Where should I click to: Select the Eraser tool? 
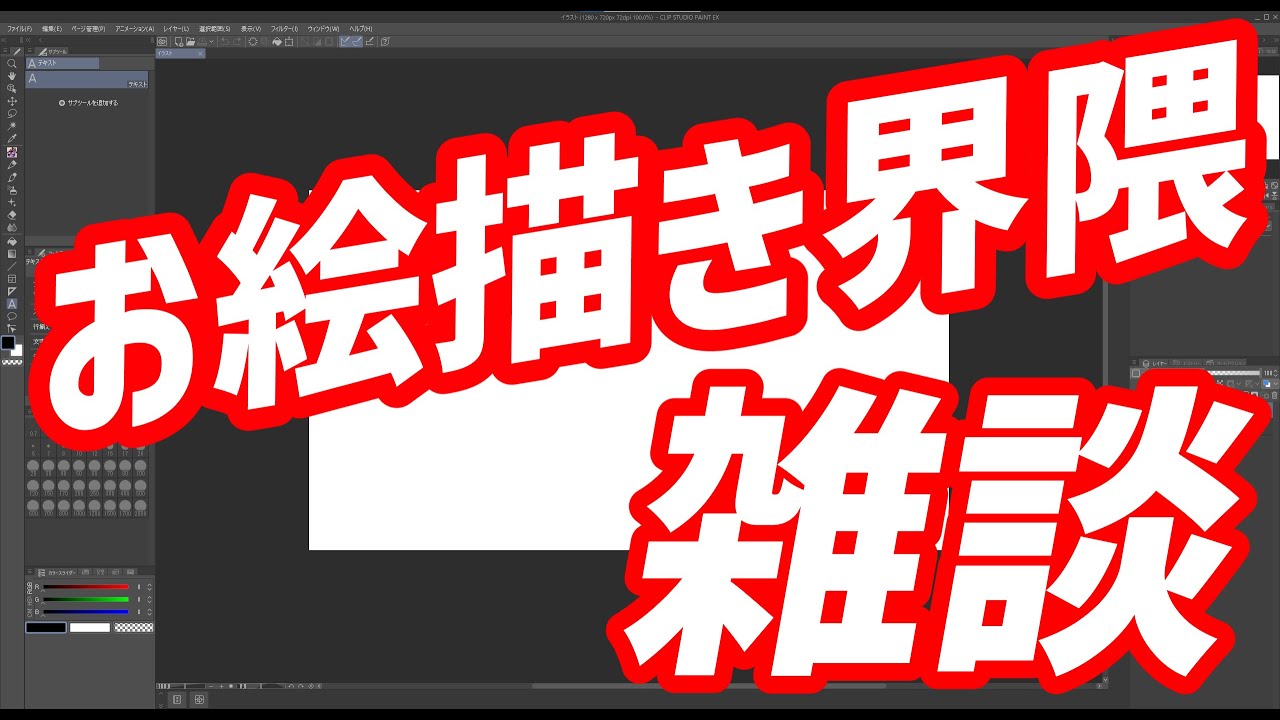(x=12, y=215)
